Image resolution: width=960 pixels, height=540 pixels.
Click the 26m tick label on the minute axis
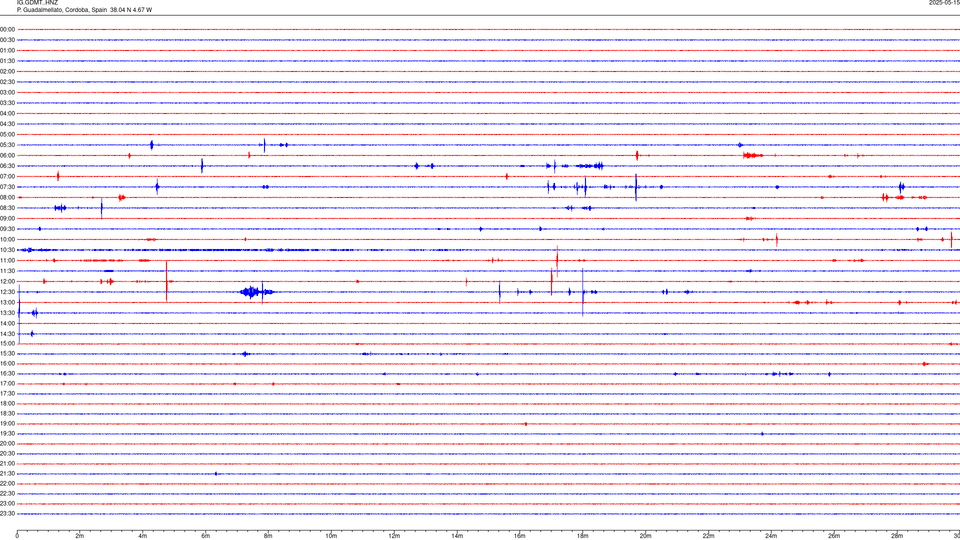coord(834,536)
